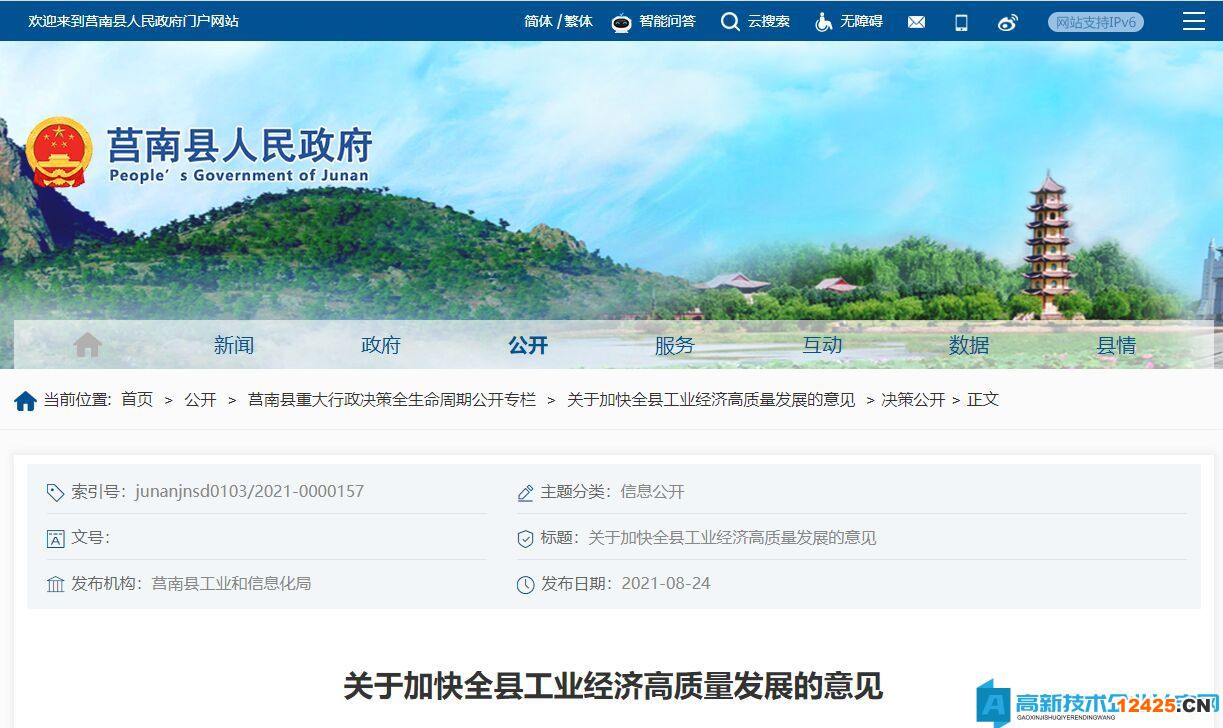Click 决策公开 breadcrumb link
The height and width of the screenshot is (728, 1223).
(x=913, y=400)
